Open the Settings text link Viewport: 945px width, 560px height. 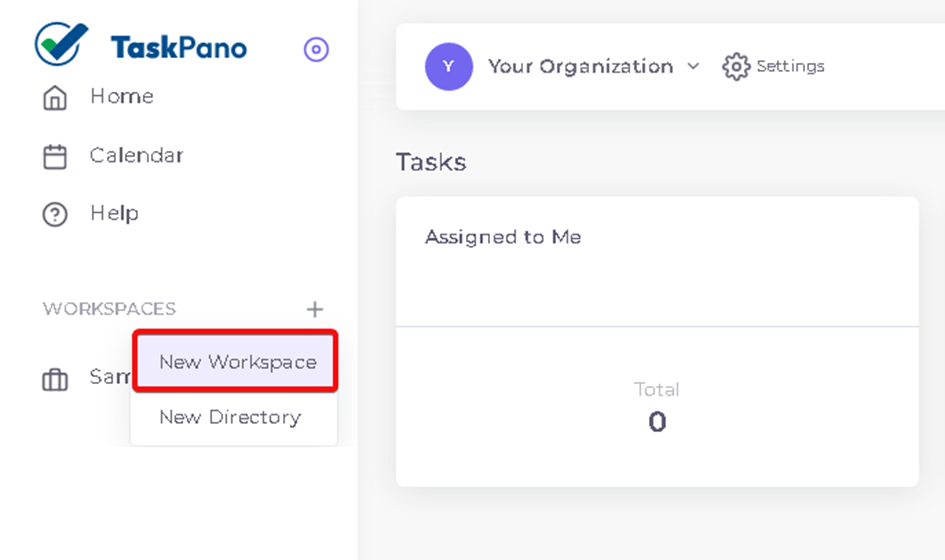790,66
